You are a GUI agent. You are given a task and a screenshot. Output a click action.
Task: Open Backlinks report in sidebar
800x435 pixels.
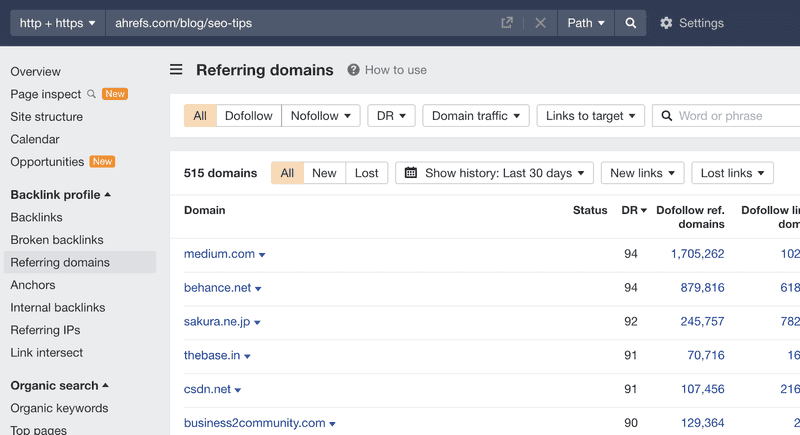point(36,217)
